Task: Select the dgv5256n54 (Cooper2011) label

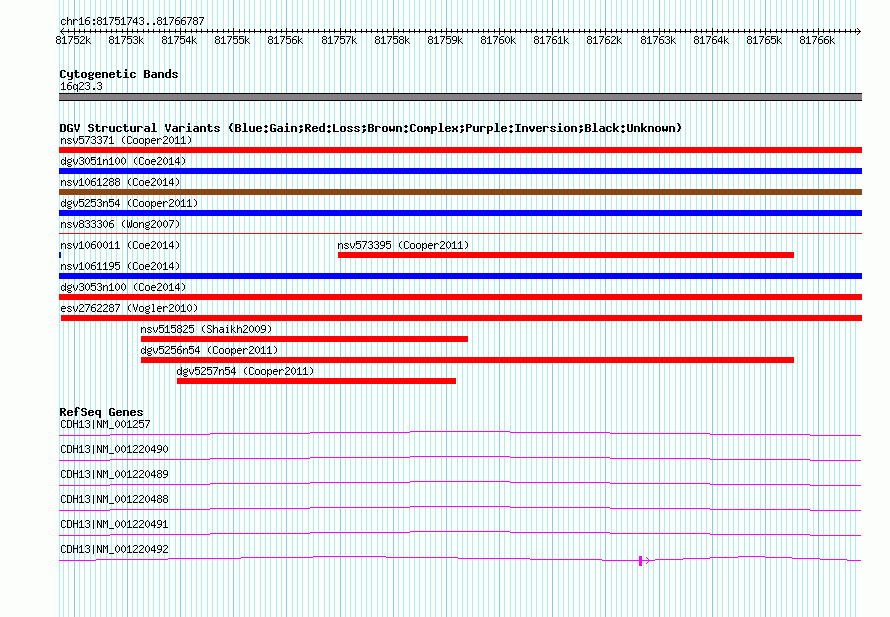Action: (x=209, y=350)
